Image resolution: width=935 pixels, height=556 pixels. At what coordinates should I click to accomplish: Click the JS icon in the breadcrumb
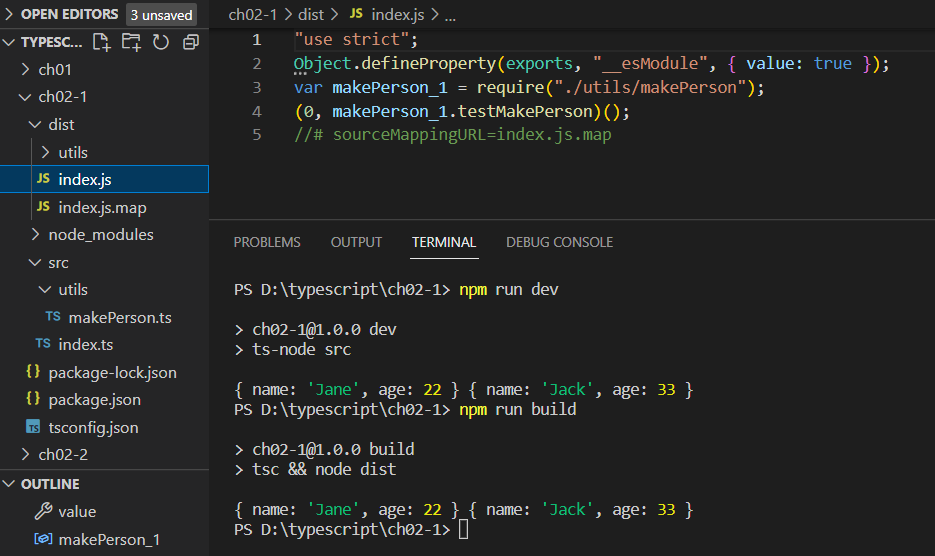[x=356, y=13]
